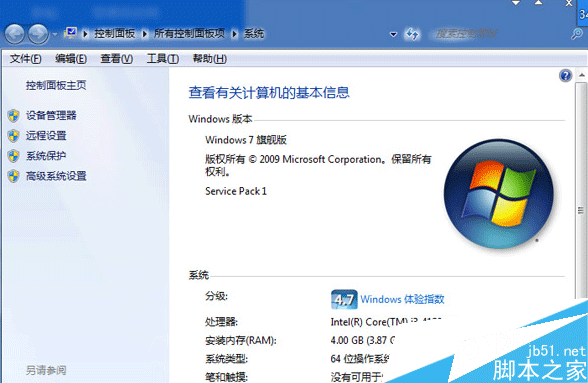Click shield icon beside 设备管理器
588x383 pixels.
(x=14, y=116)
